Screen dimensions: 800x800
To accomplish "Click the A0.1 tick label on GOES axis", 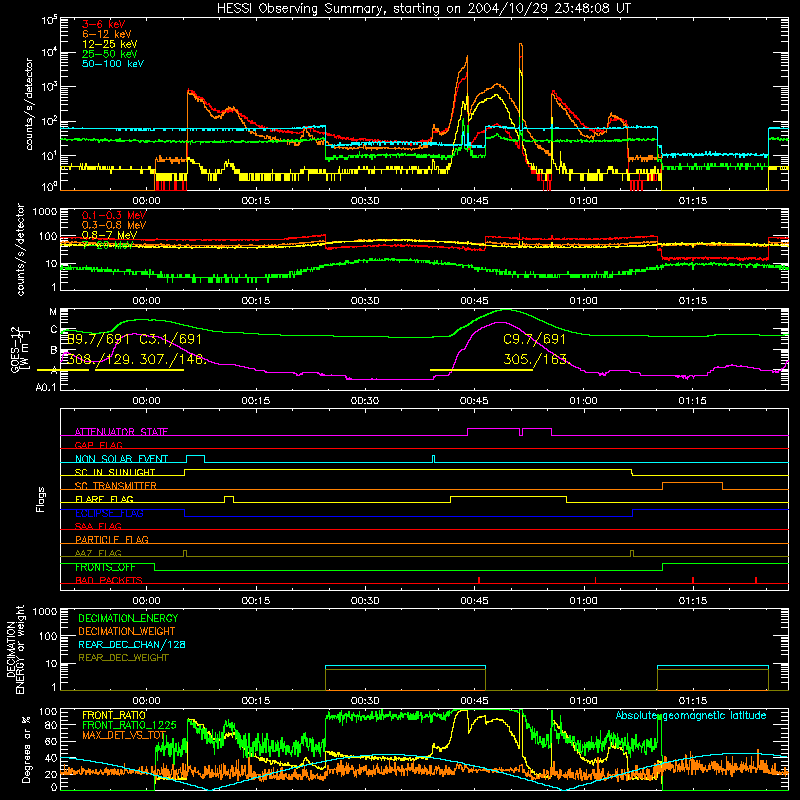I will pyautogui.click(x=45, y=387).
